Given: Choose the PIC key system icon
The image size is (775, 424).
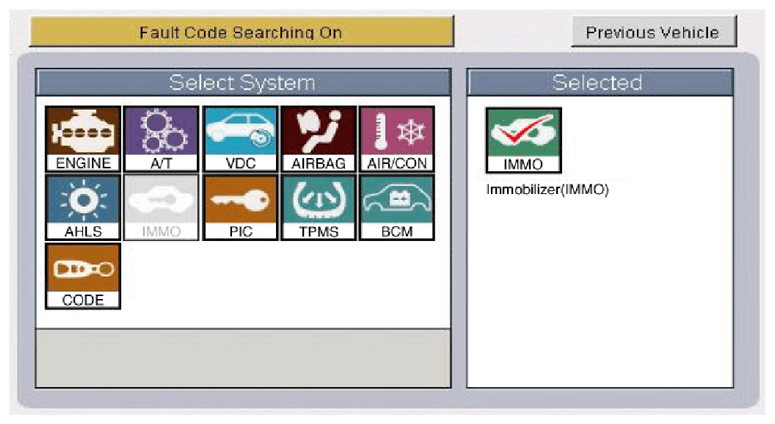Looking at the screenshot, I should [x=240, y=207].
